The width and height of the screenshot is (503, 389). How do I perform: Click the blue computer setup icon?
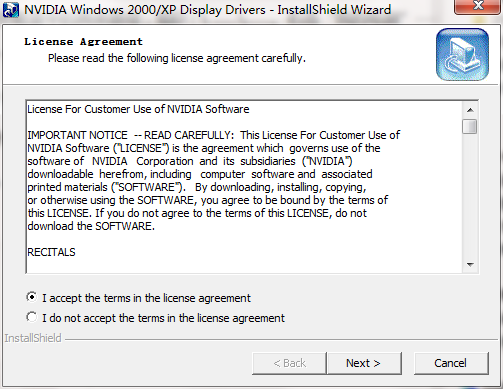point(462,54)
